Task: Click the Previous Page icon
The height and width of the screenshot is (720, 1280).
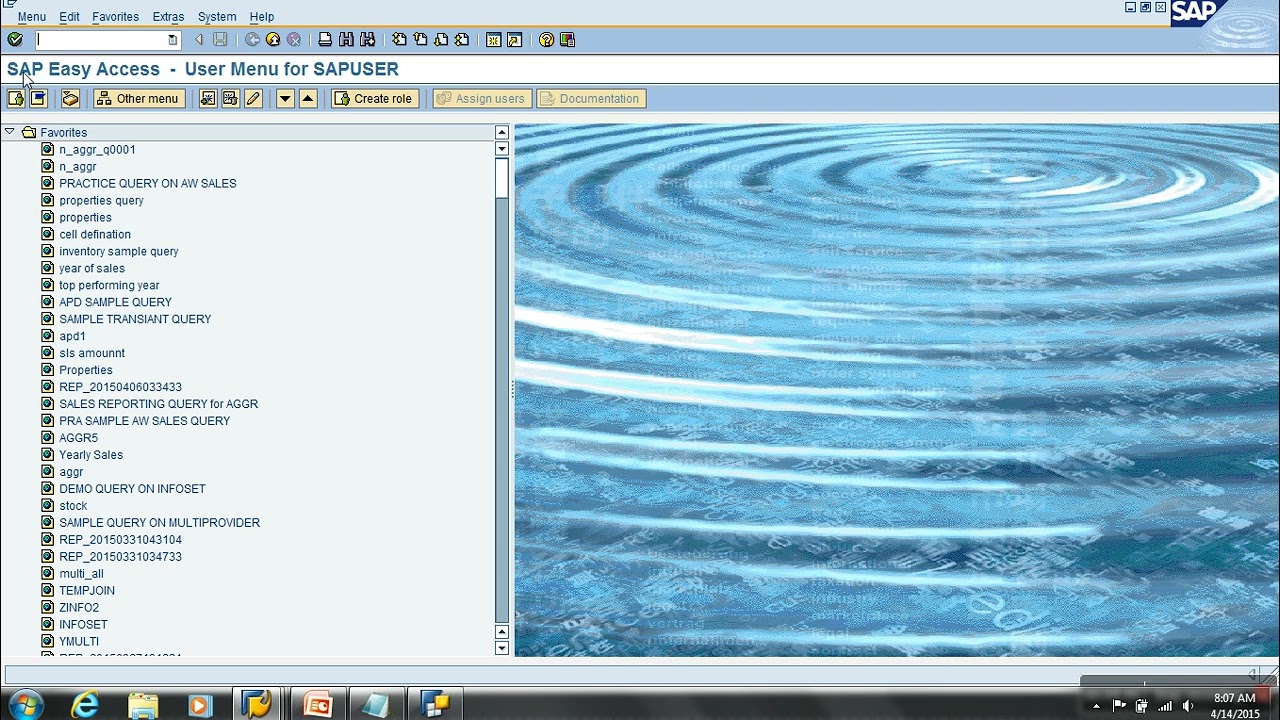Action: (420, 40)
